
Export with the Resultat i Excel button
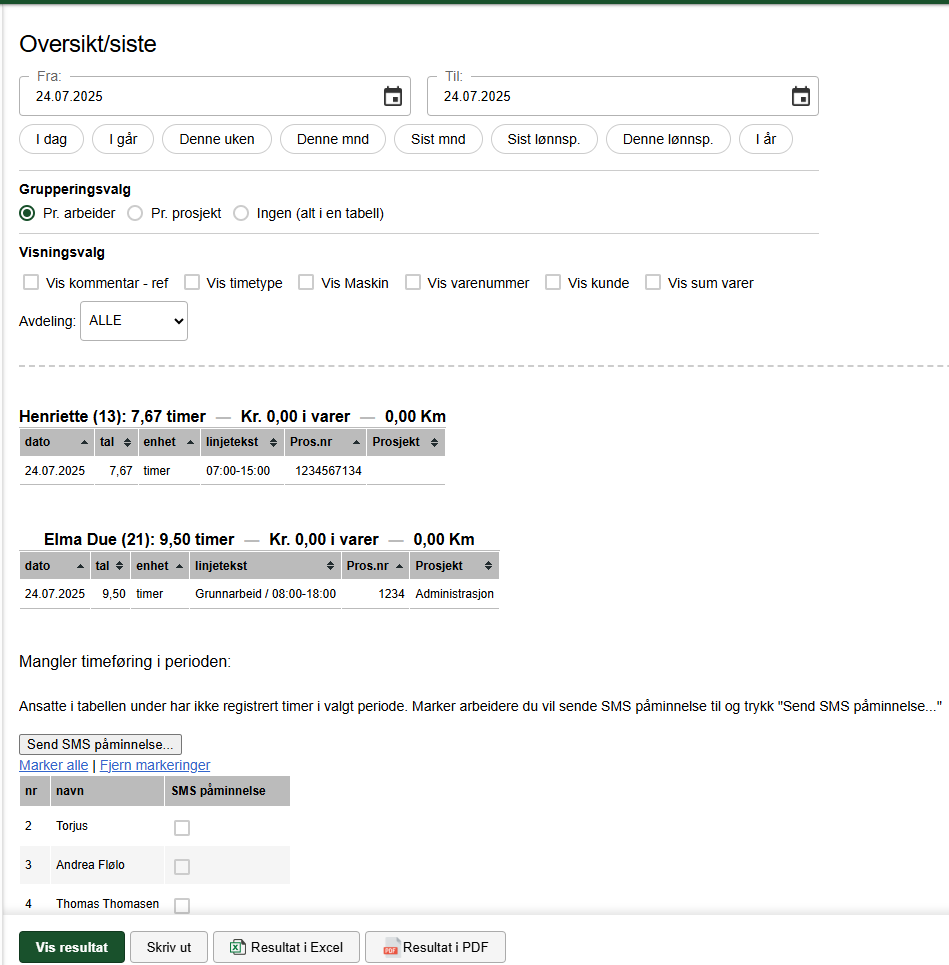click(x=286, y=947)
